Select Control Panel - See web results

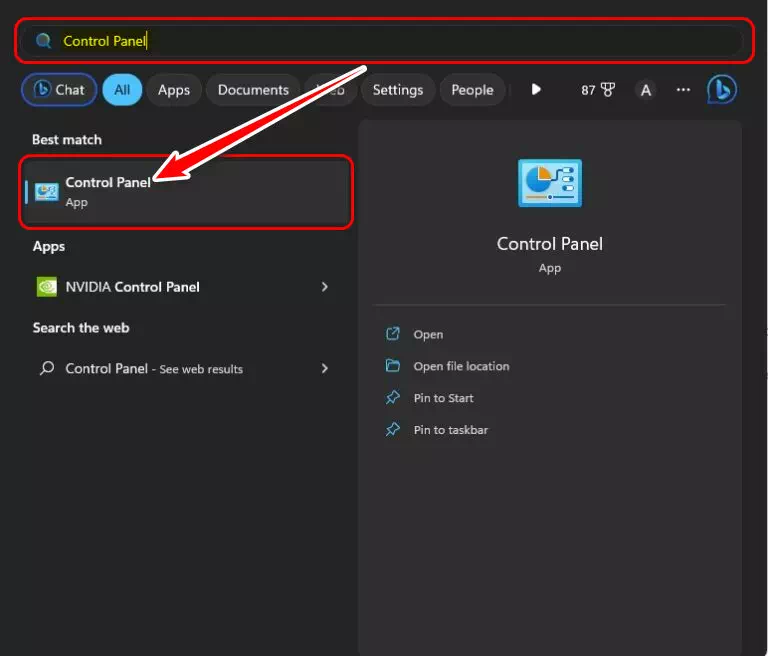[182, 368]
